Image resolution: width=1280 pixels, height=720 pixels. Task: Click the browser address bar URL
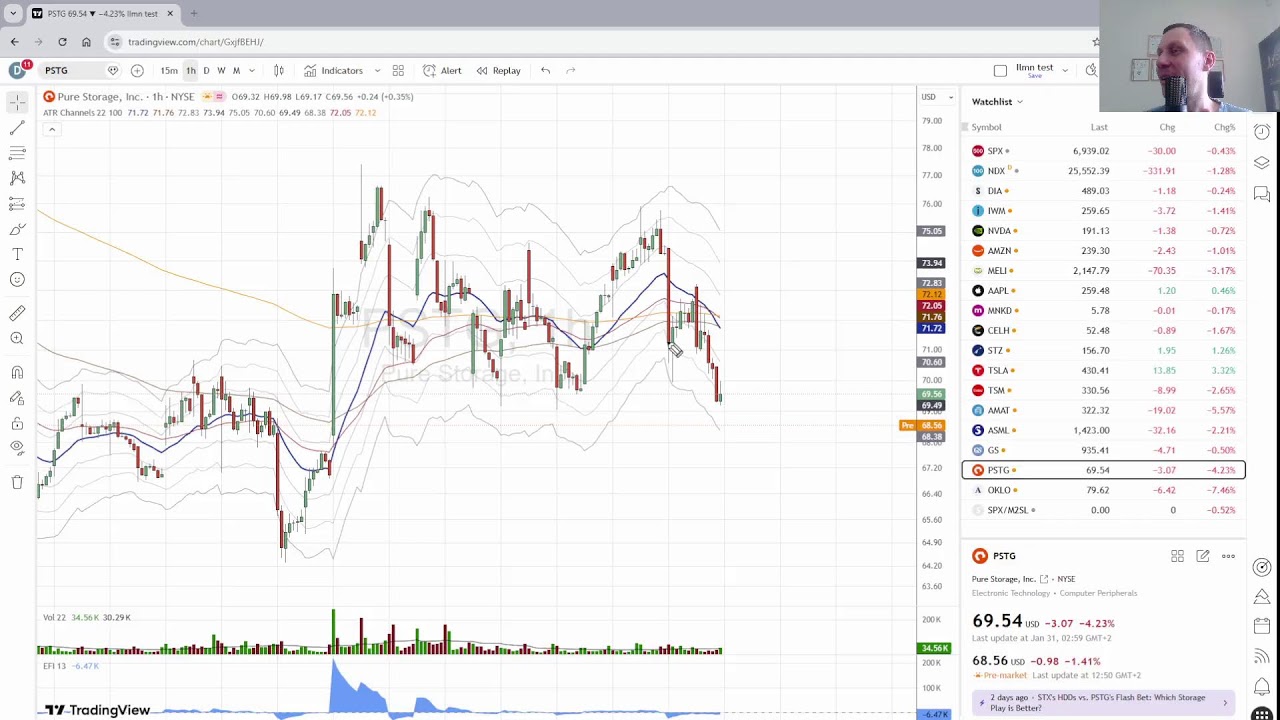pos(196,42)
